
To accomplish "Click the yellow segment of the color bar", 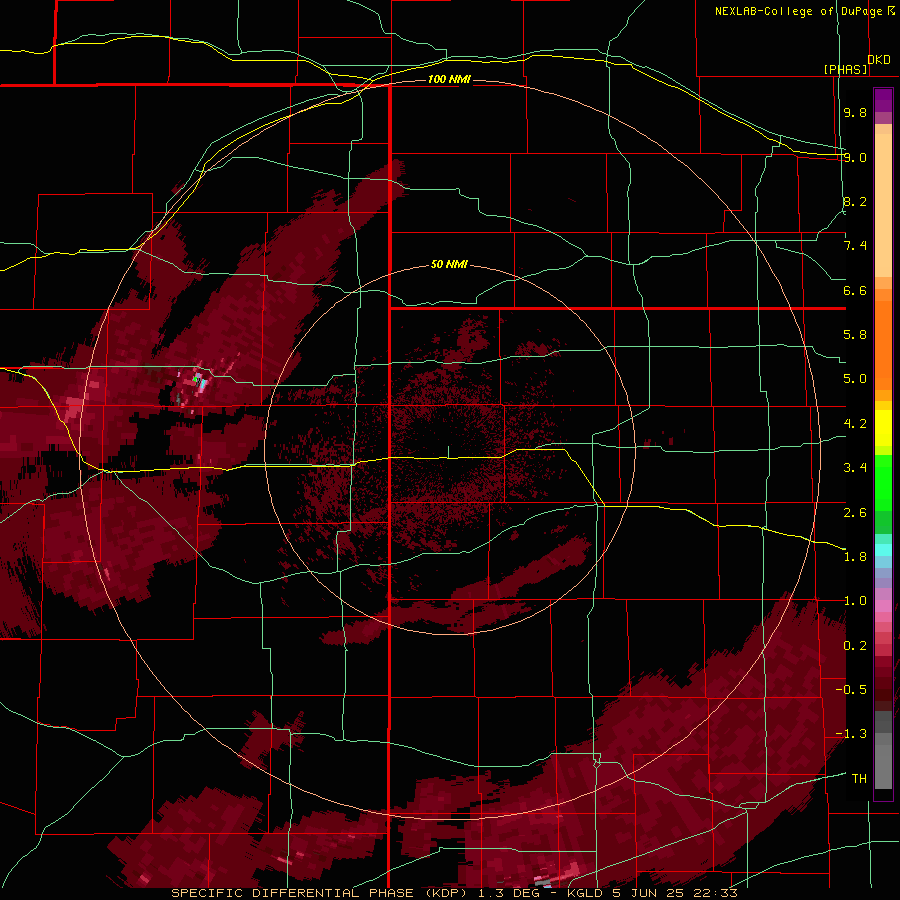I will (x=883, y=428).
